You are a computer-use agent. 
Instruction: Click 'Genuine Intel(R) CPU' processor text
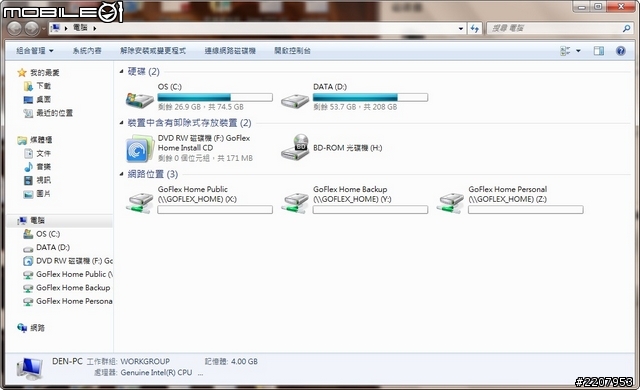pyautogui.click(x=156, y=372)
